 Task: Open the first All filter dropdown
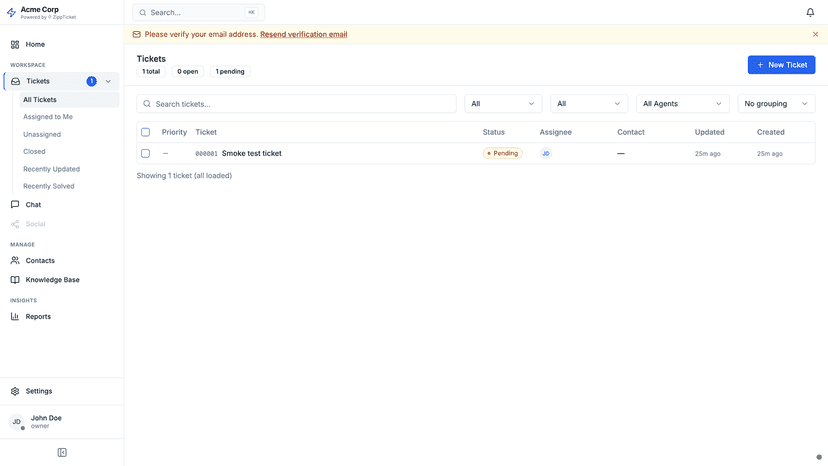(x=503, y=104)
